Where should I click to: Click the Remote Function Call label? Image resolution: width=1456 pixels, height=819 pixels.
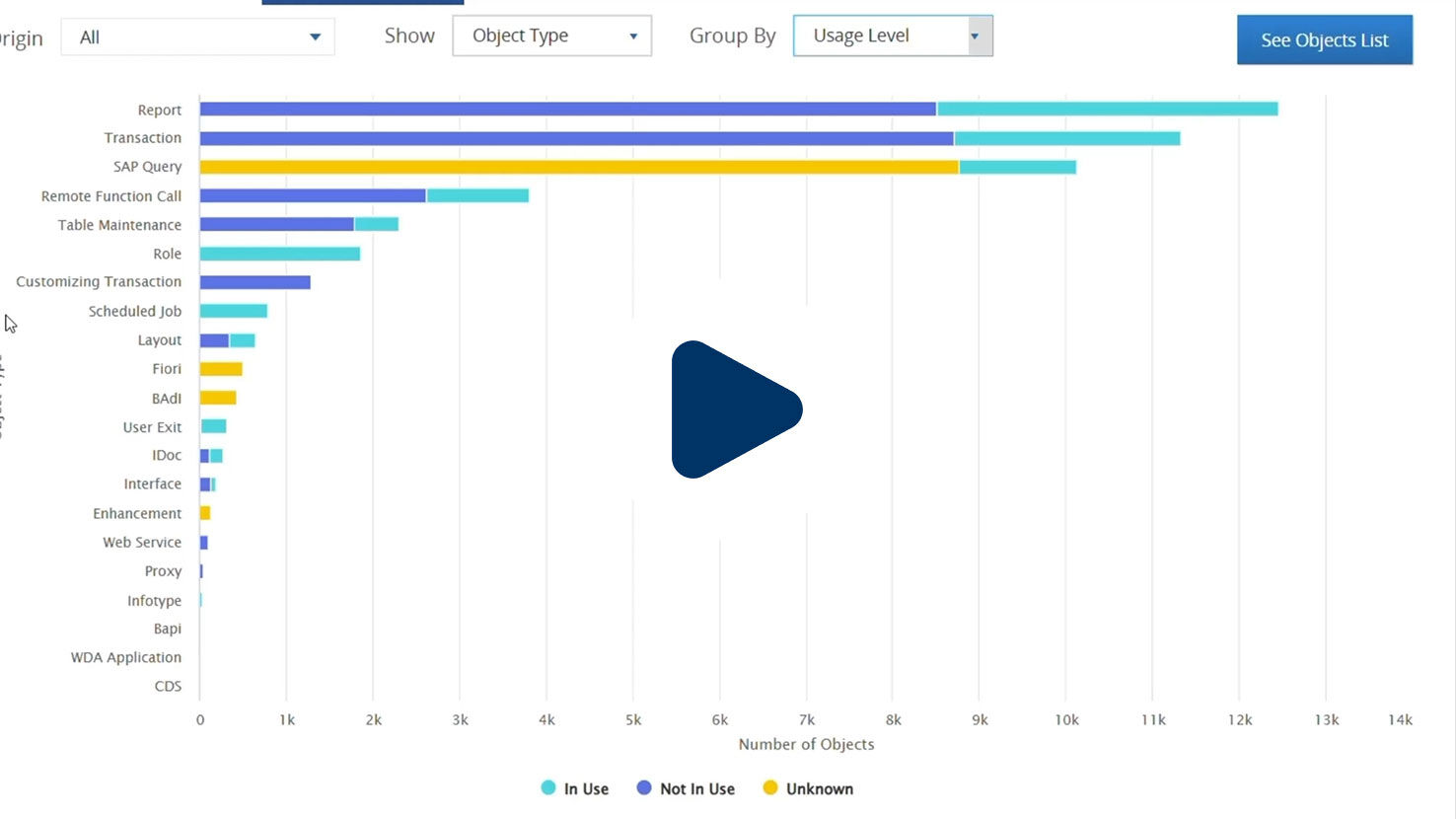click(x=111, y=195)
